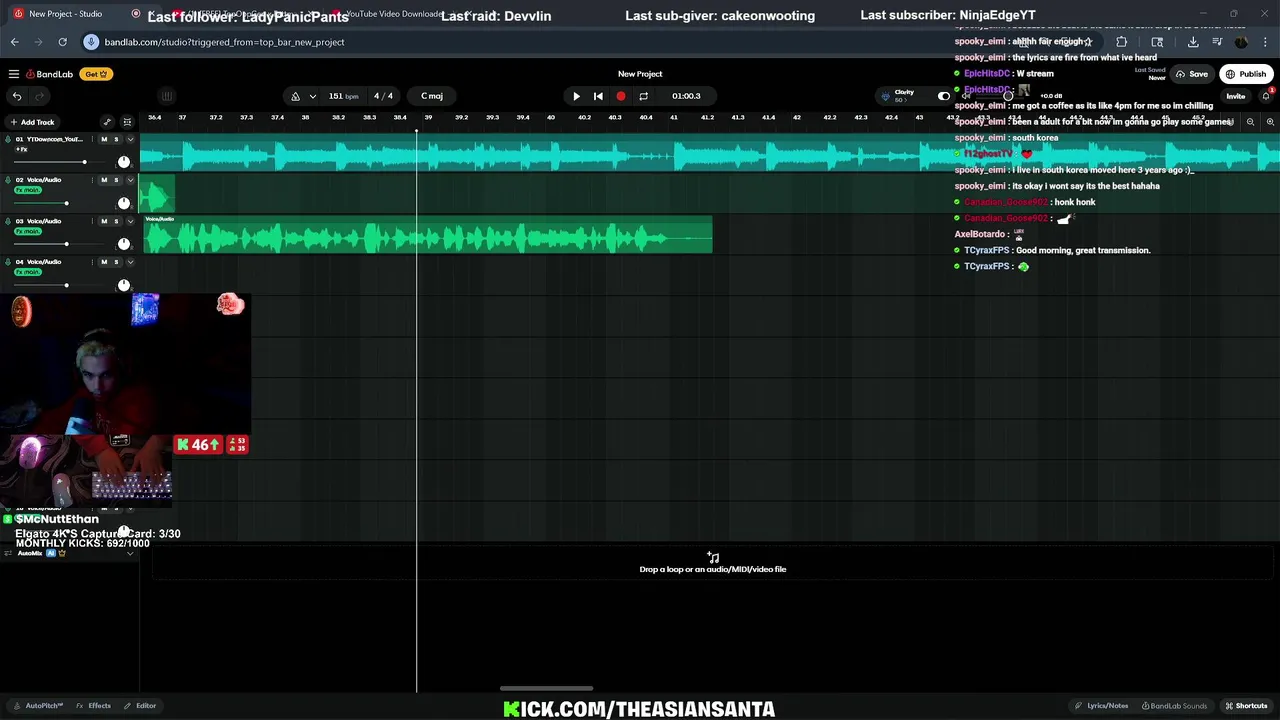1280x720 pixels.
Task: Select the short track 02 audio clip
Action: point(157,193)
